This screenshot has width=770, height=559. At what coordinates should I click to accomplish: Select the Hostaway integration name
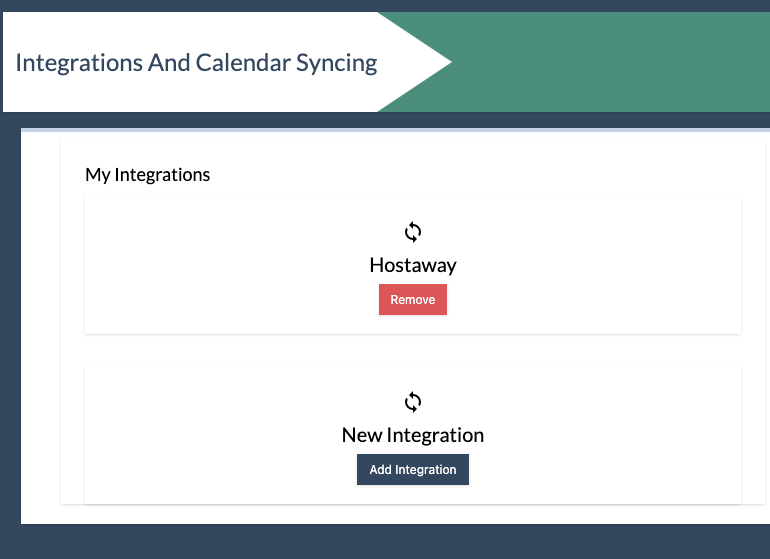412,265
